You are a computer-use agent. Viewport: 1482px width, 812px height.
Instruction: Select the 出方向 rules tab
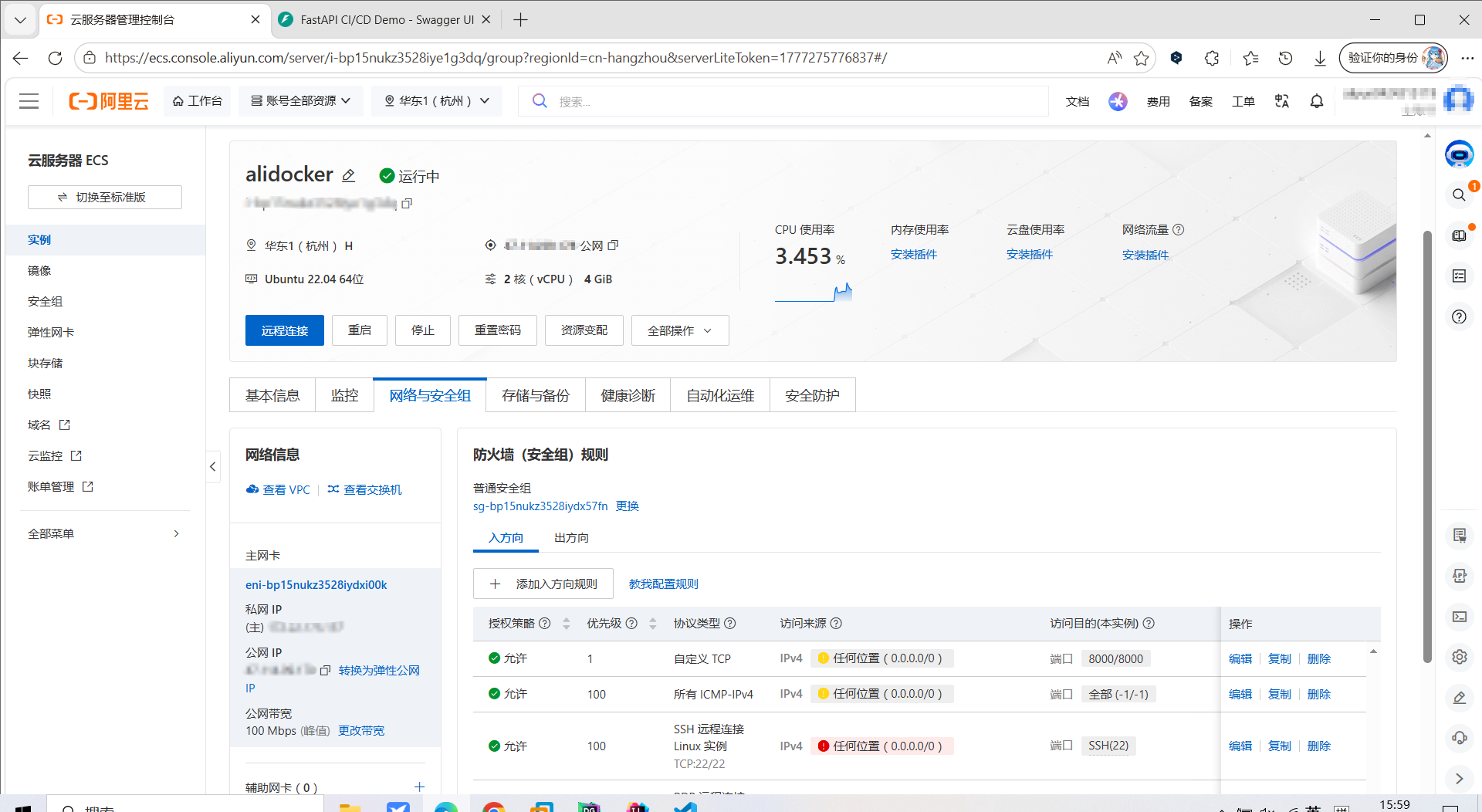(x=571, y=537)
